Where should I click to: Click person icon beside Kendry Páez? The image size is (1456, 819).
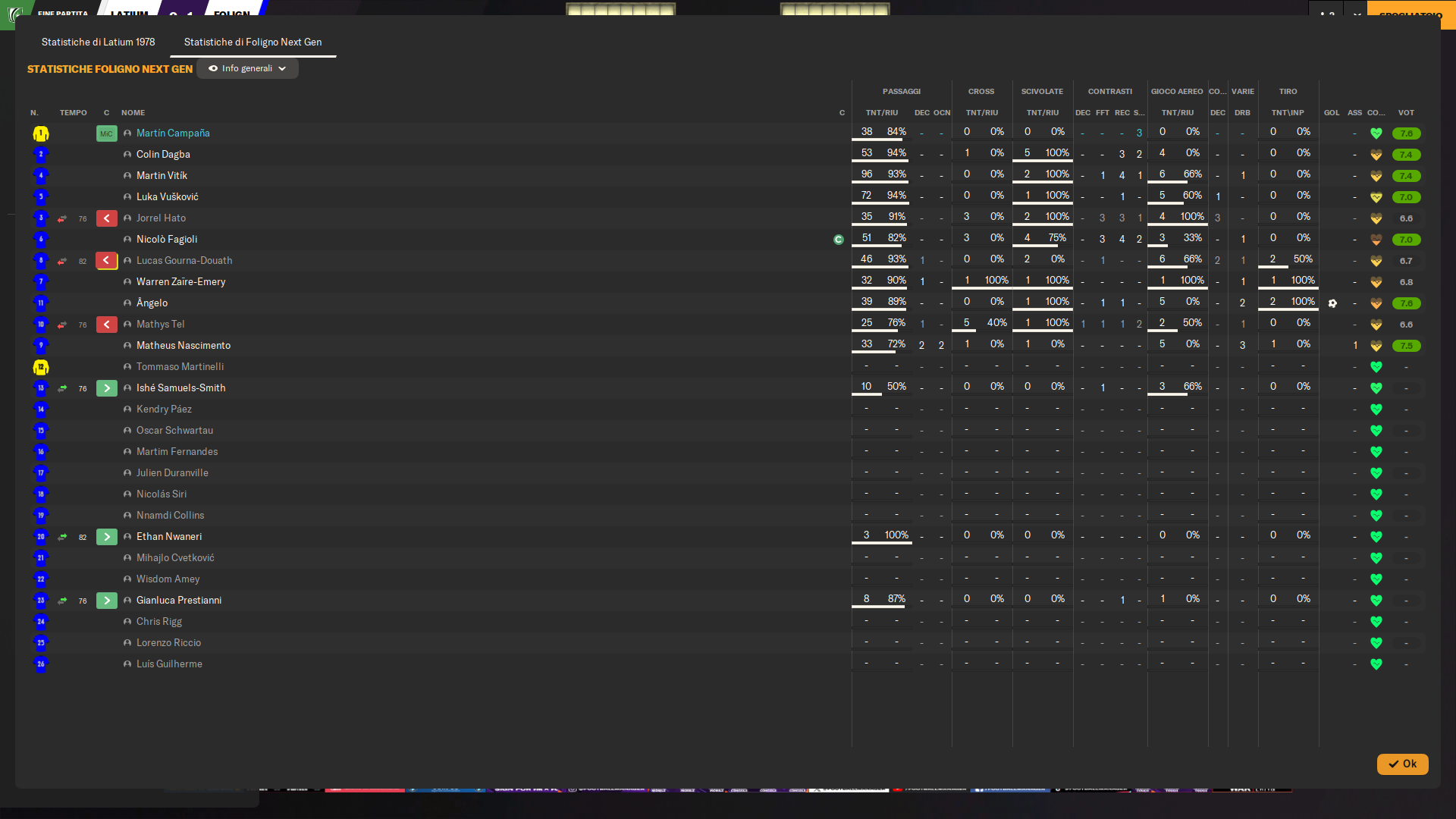click(x=127, y=409)
